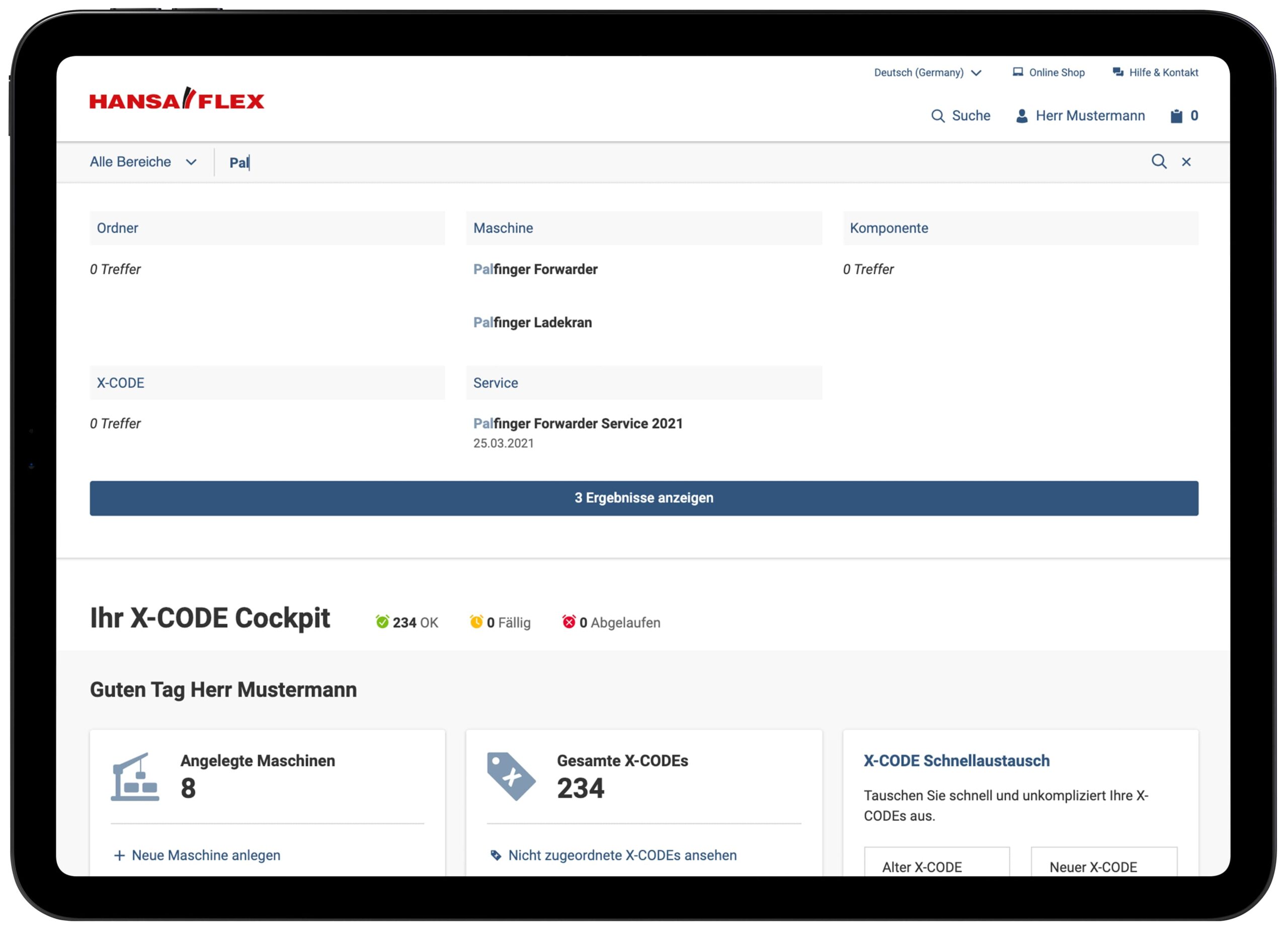
Task: Close the search bar with X
Action: point(1186,162)
